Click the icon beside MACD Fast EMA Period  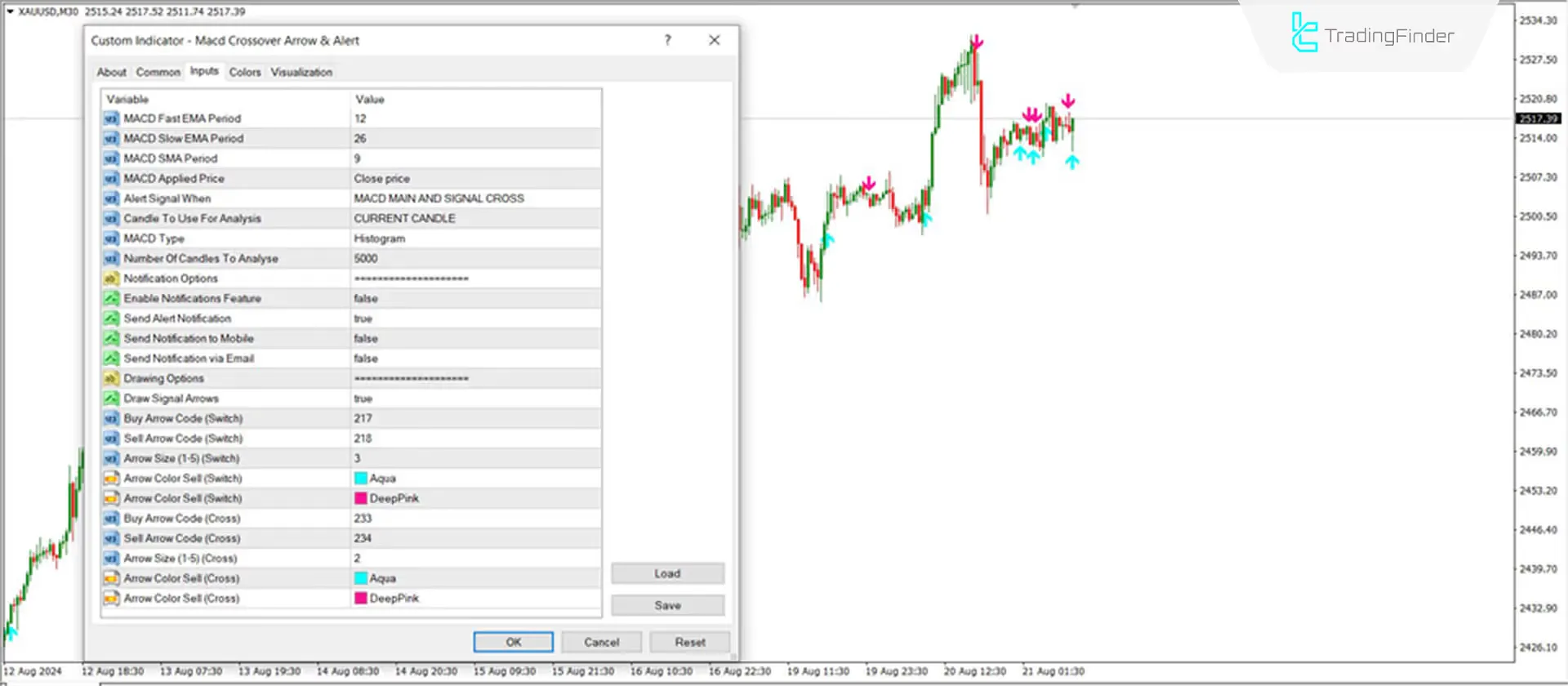[x=111, y=118]
